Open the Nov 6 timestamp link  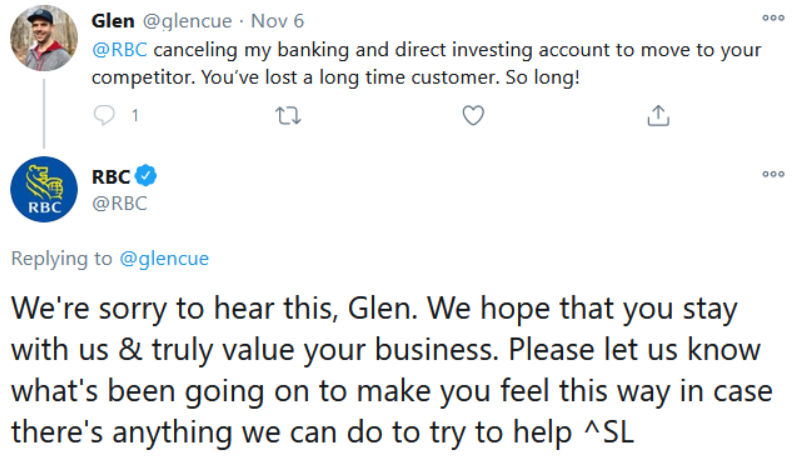pyautogui.click(x=277, y=21)
